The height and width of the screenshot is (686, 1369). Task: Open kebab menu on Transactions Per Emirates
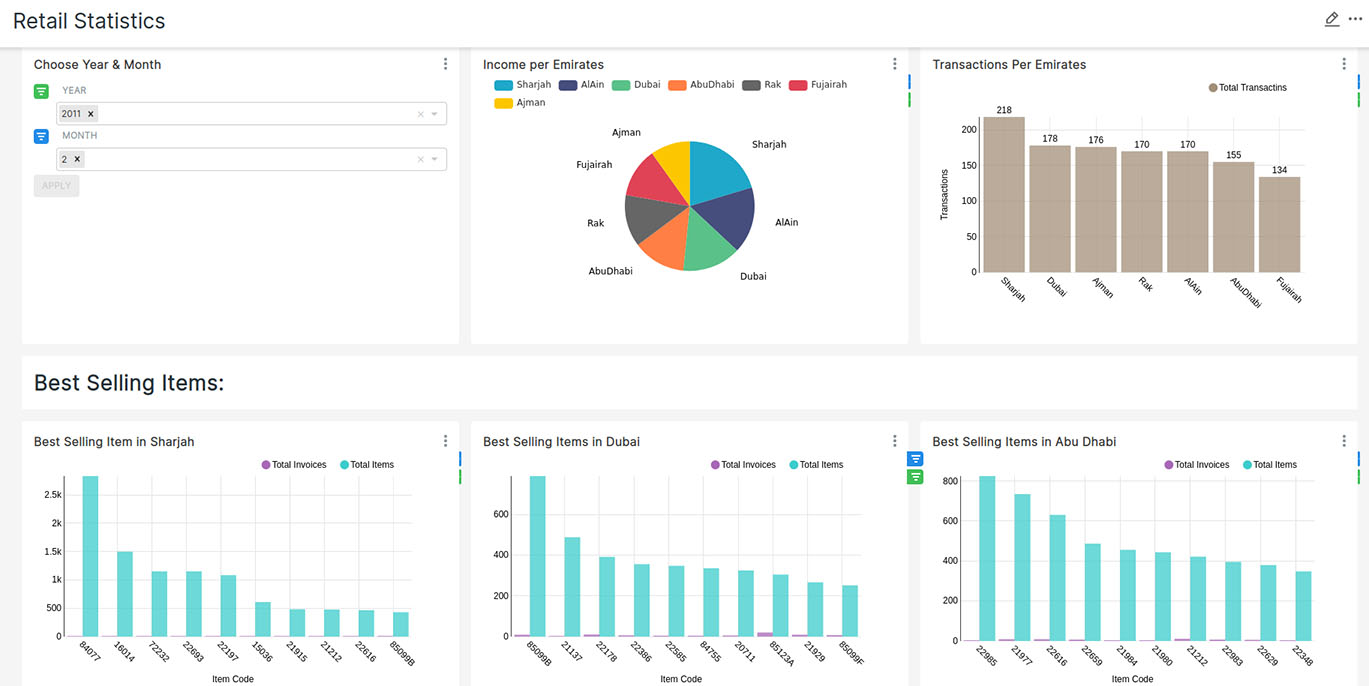1343,64
